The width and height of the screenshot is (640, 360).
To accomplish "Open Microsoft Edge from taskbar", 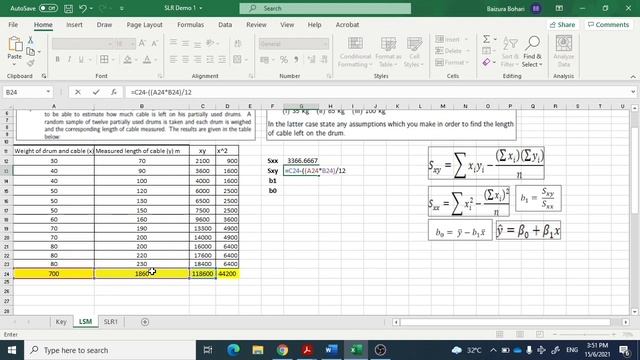I will pos(233,350).
